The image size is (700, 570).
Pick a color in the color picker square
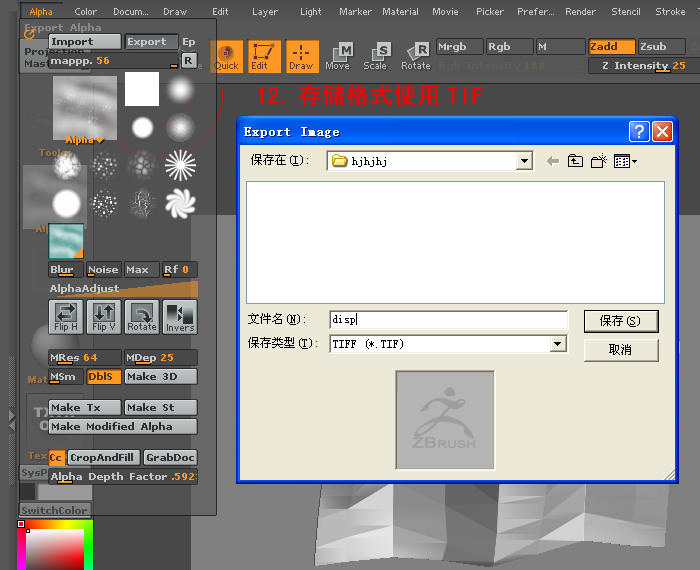point(54,549)
